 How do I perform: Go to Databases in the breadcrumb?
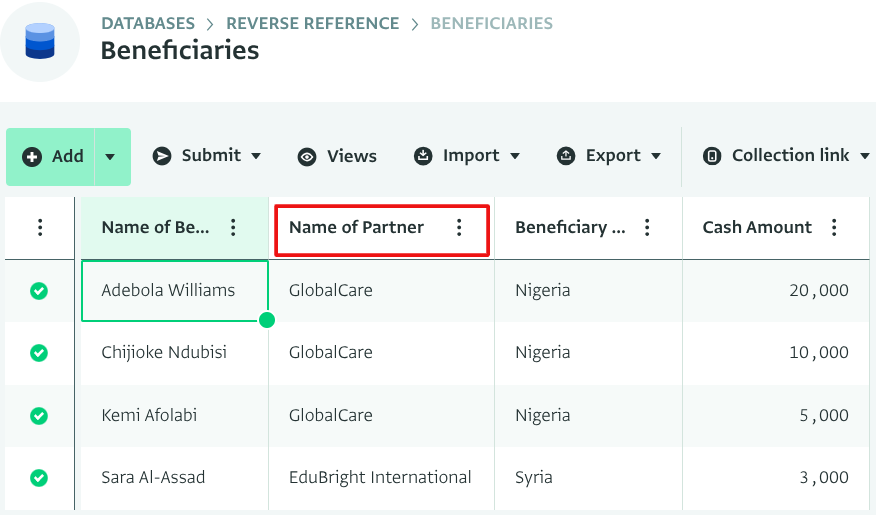pos(147,23)
